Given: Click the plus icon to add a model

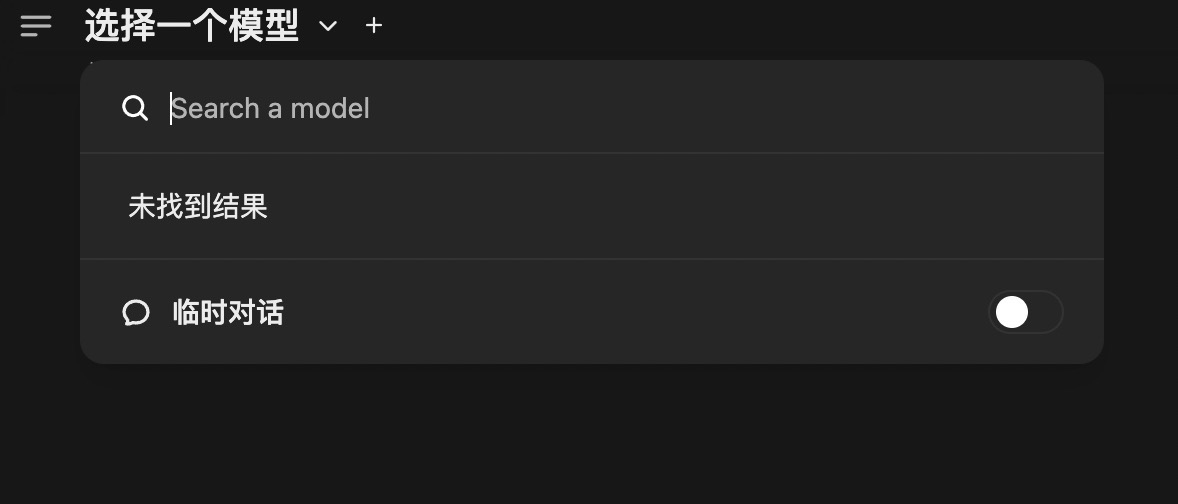Looking at the screenshot, I should [374, 26].
